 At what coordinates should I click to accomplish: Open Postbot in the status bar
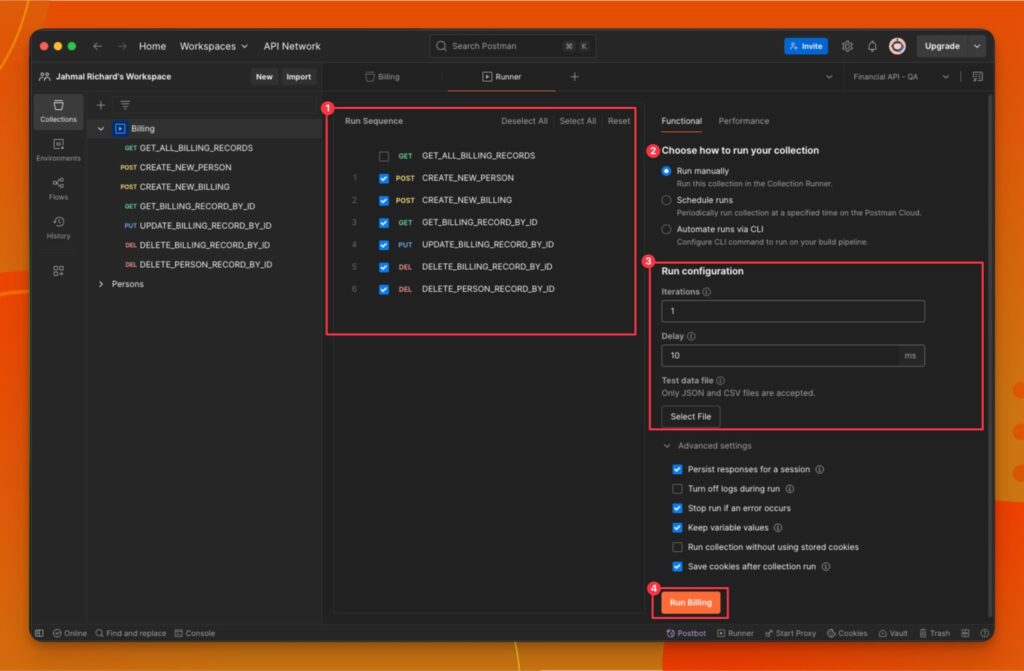click(x=686, y=634)
